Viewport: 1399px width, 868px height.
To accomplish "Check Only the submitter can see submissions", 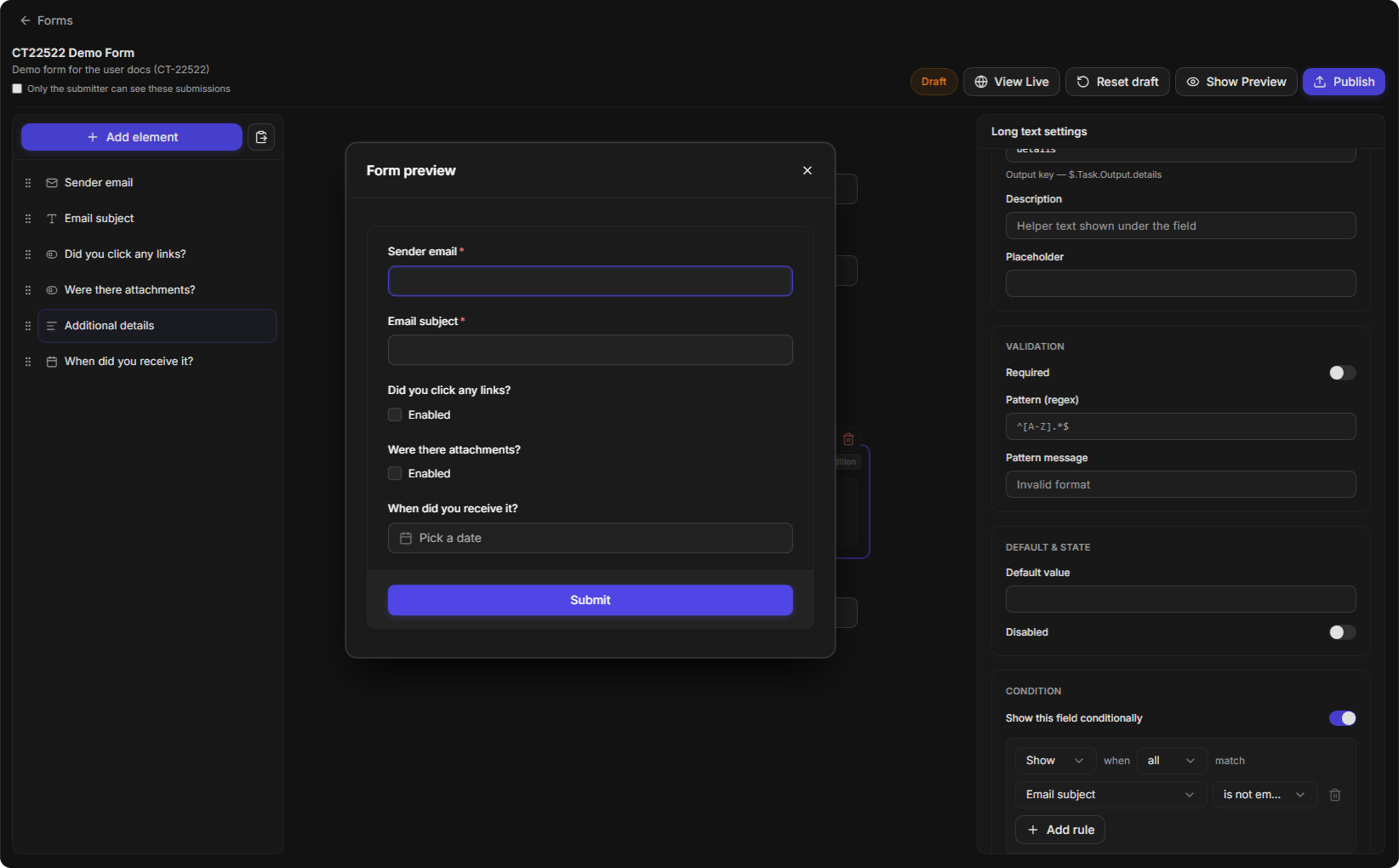I will pyautogui.click(x=17, y=89).
